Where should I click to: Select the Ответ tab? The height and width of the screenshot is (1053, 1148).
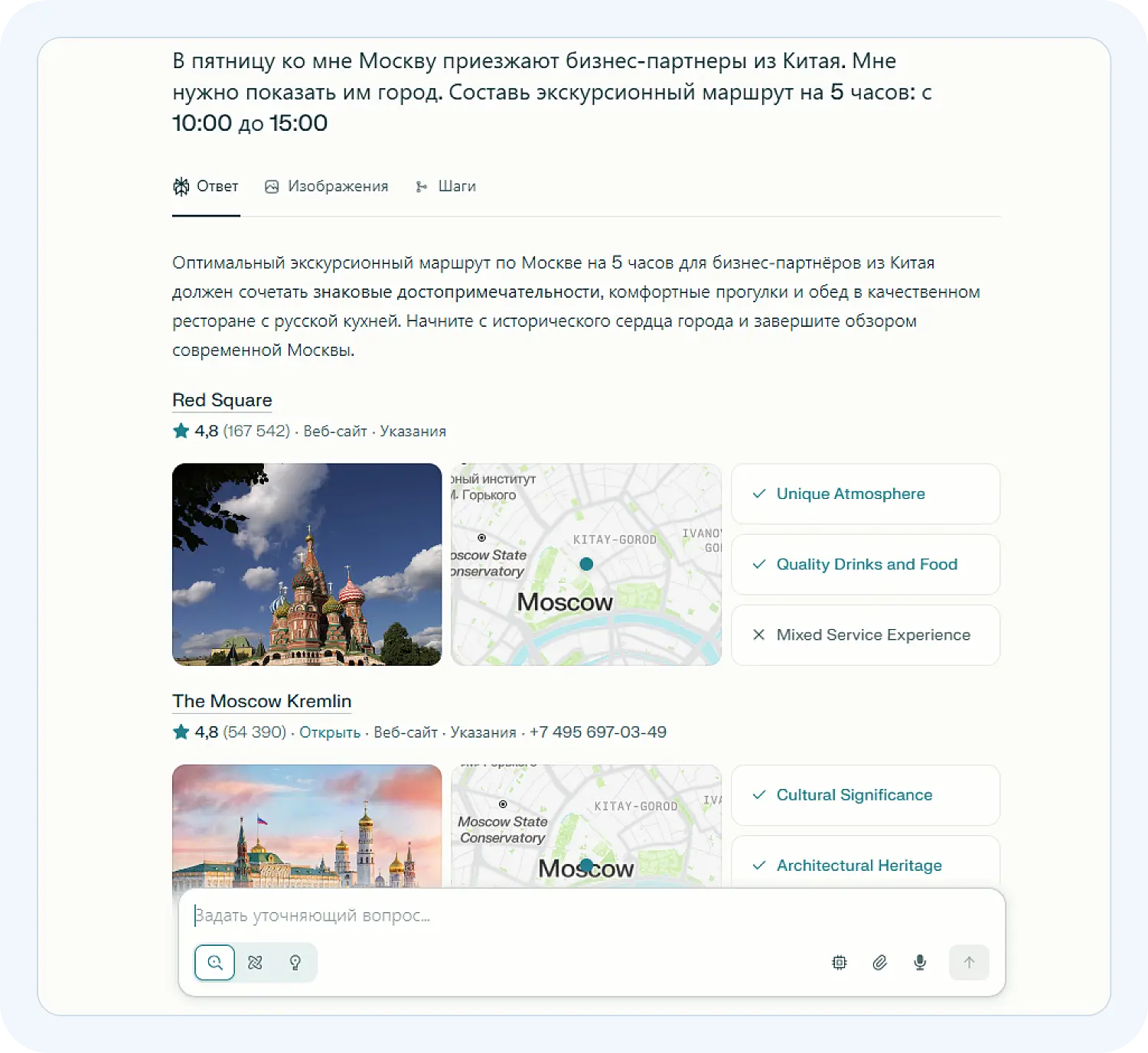(x=206, y=187)
